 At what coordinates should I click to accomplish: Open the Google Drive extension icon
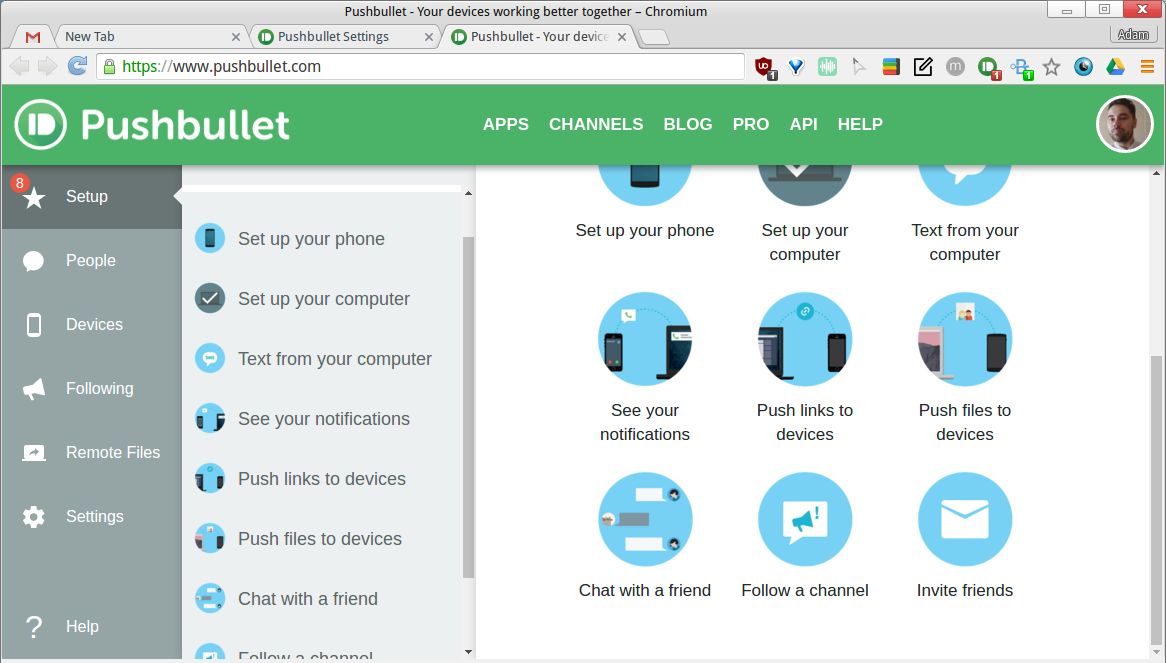1115,67
